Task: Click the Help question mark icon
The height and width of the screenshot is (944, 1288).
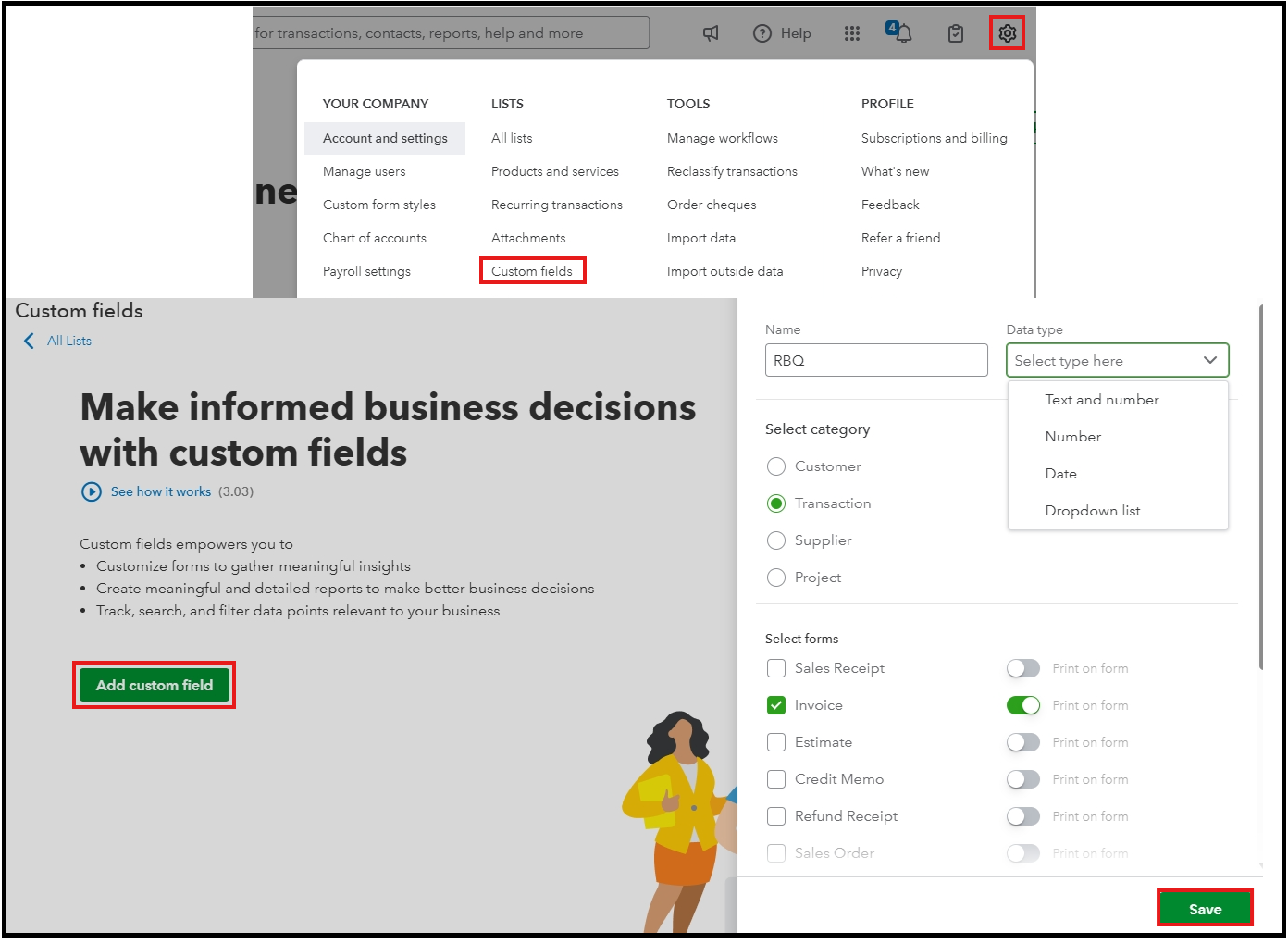Action: 762,33
